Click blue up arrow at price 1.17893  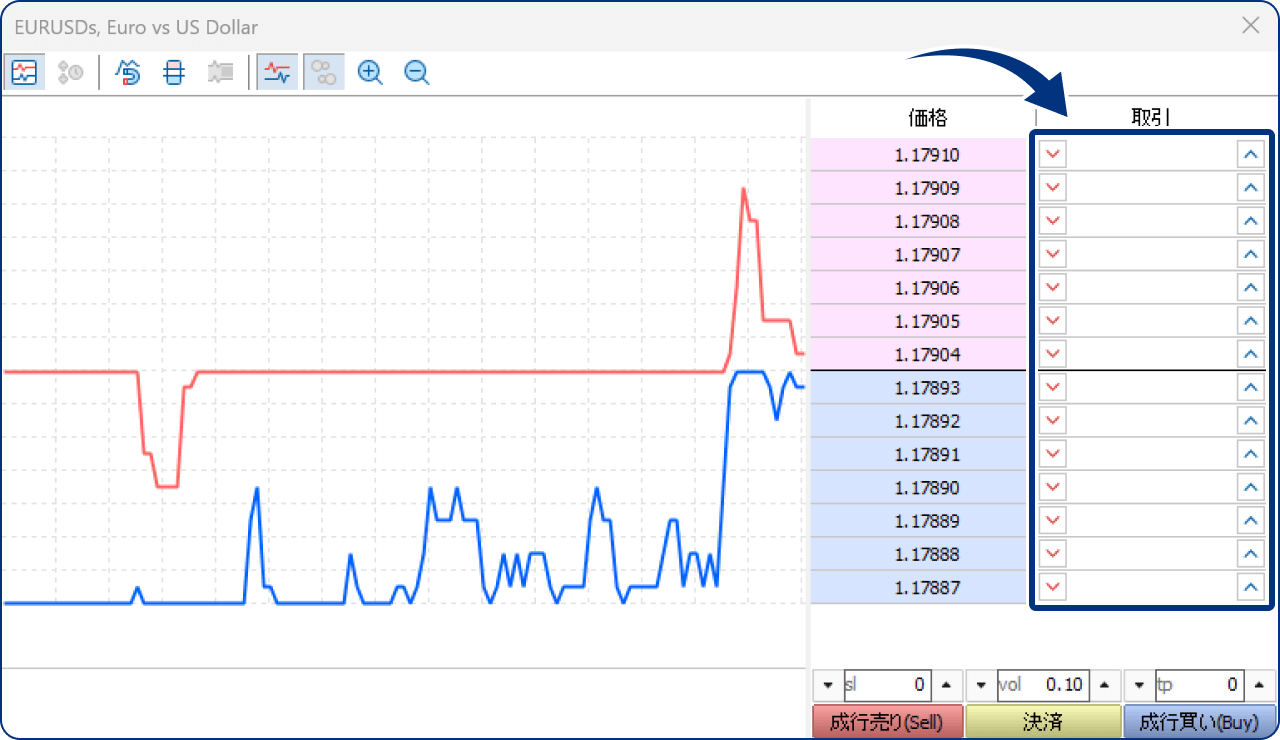pos(1250,388)
